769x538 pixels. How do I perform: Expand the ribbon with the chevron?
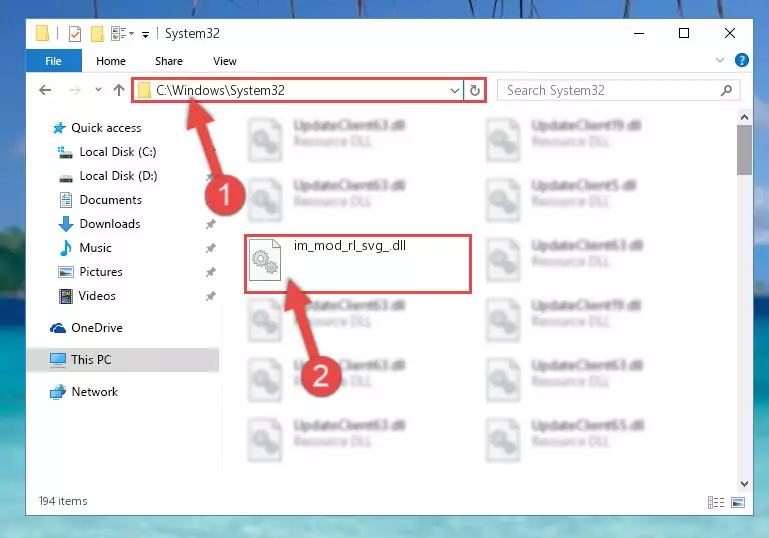click(x=719, y=60)
